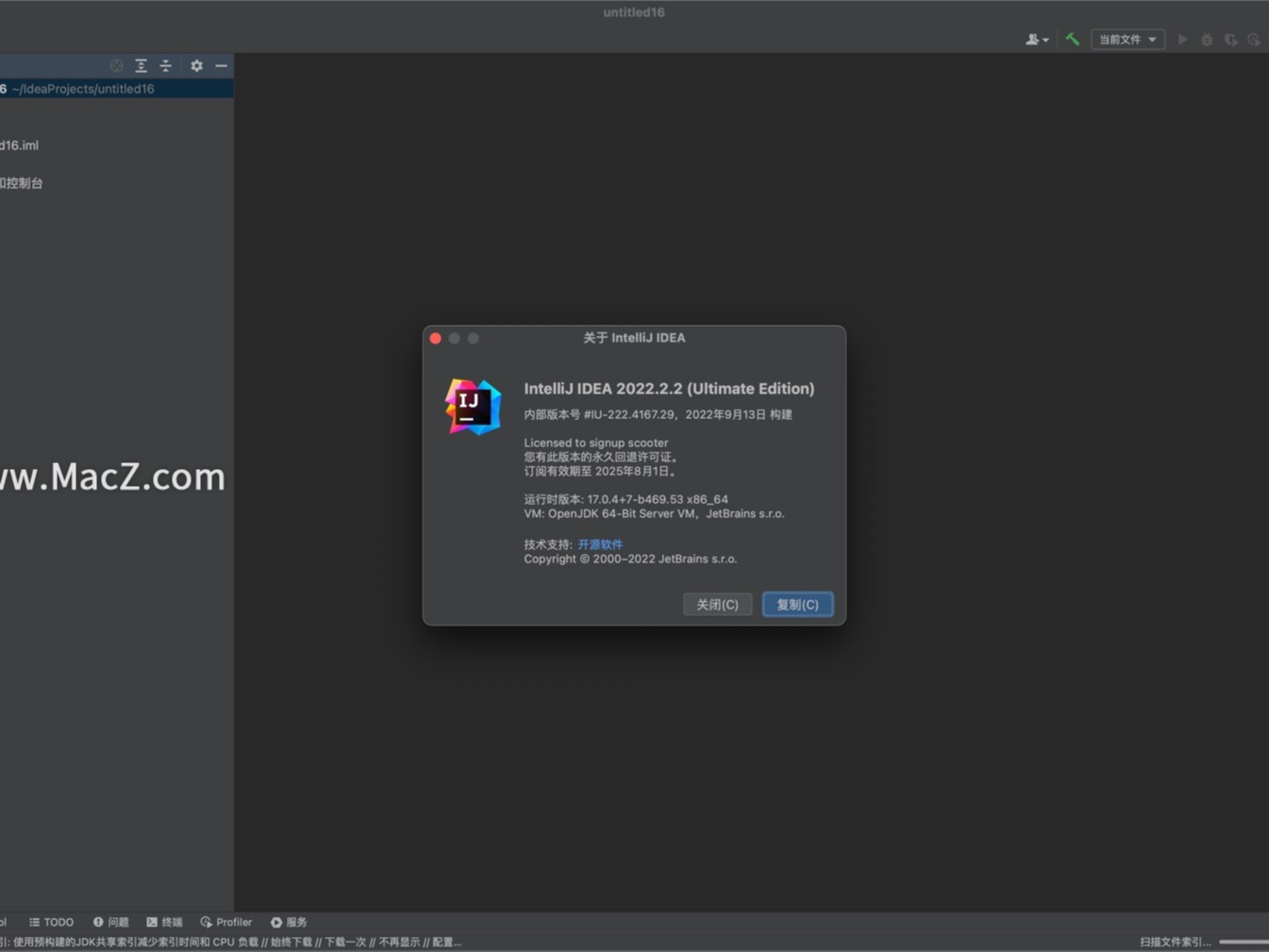
Task: Open the 开源软件 open source link
Action: click(x=600, y=544)
